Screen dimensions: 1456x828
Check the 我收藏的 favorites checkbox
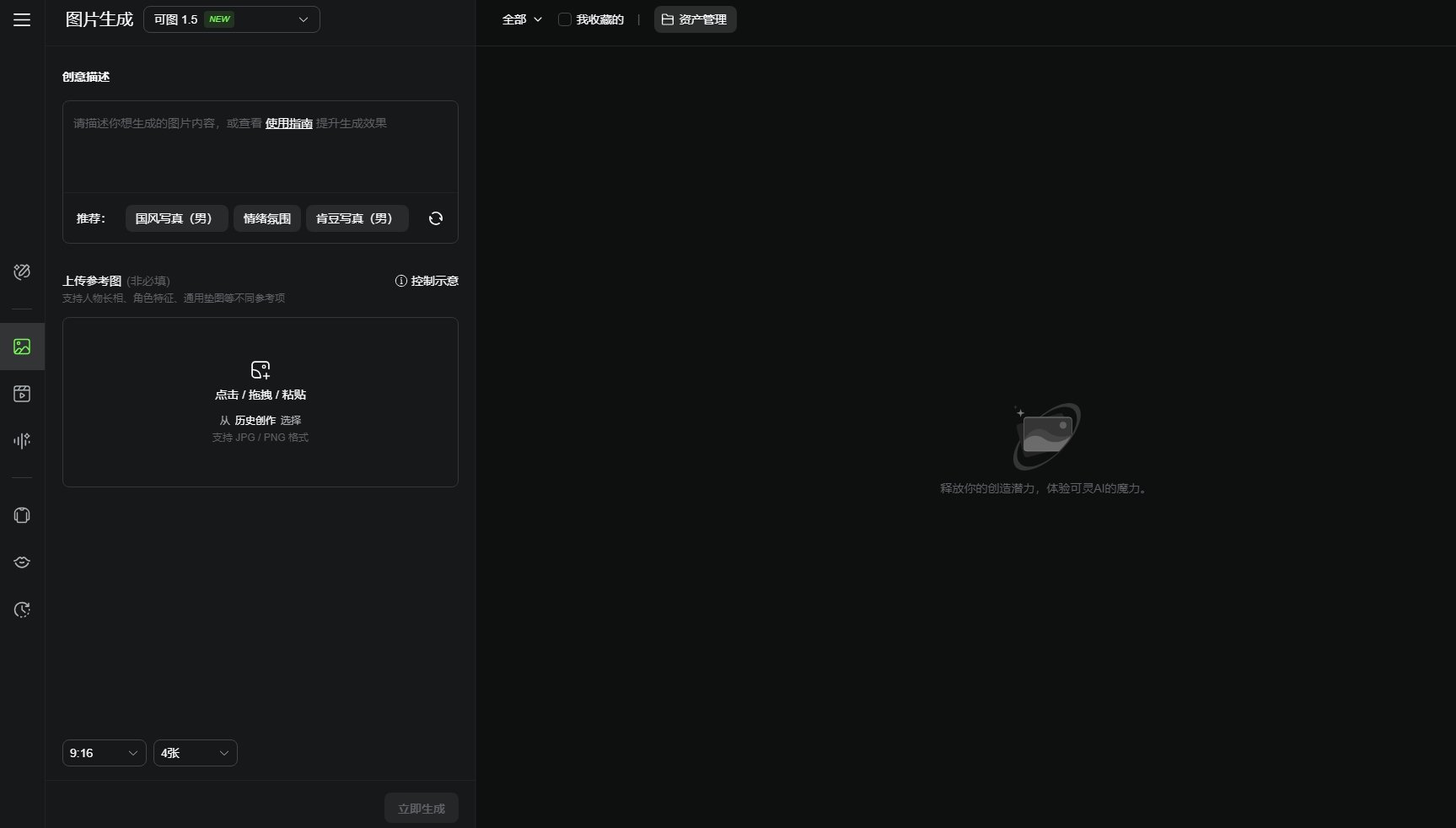(565, 19)
